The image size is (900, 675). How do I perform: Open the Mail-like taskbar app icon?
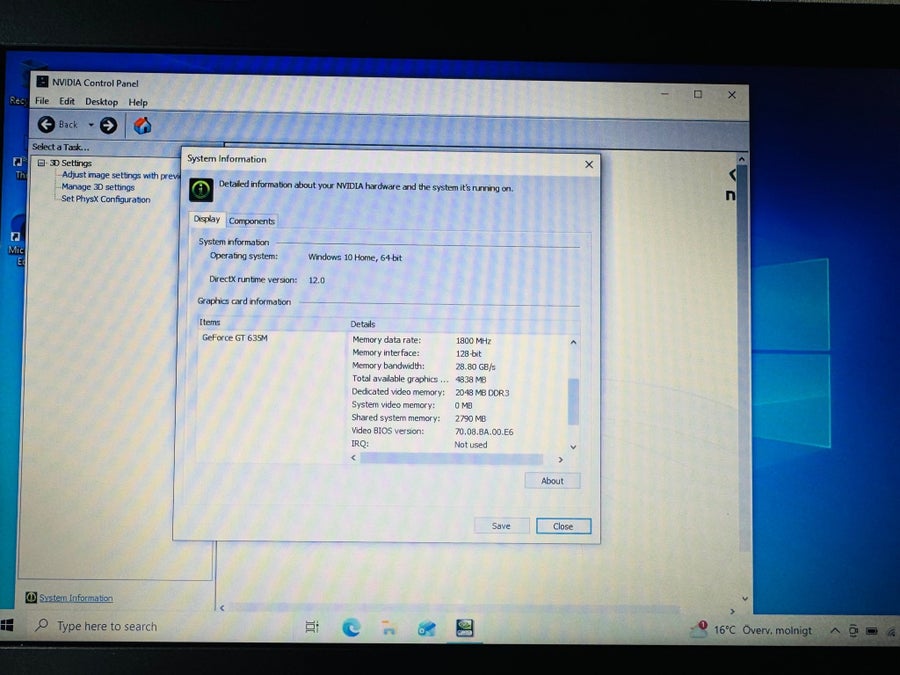[x=426, y=629]
